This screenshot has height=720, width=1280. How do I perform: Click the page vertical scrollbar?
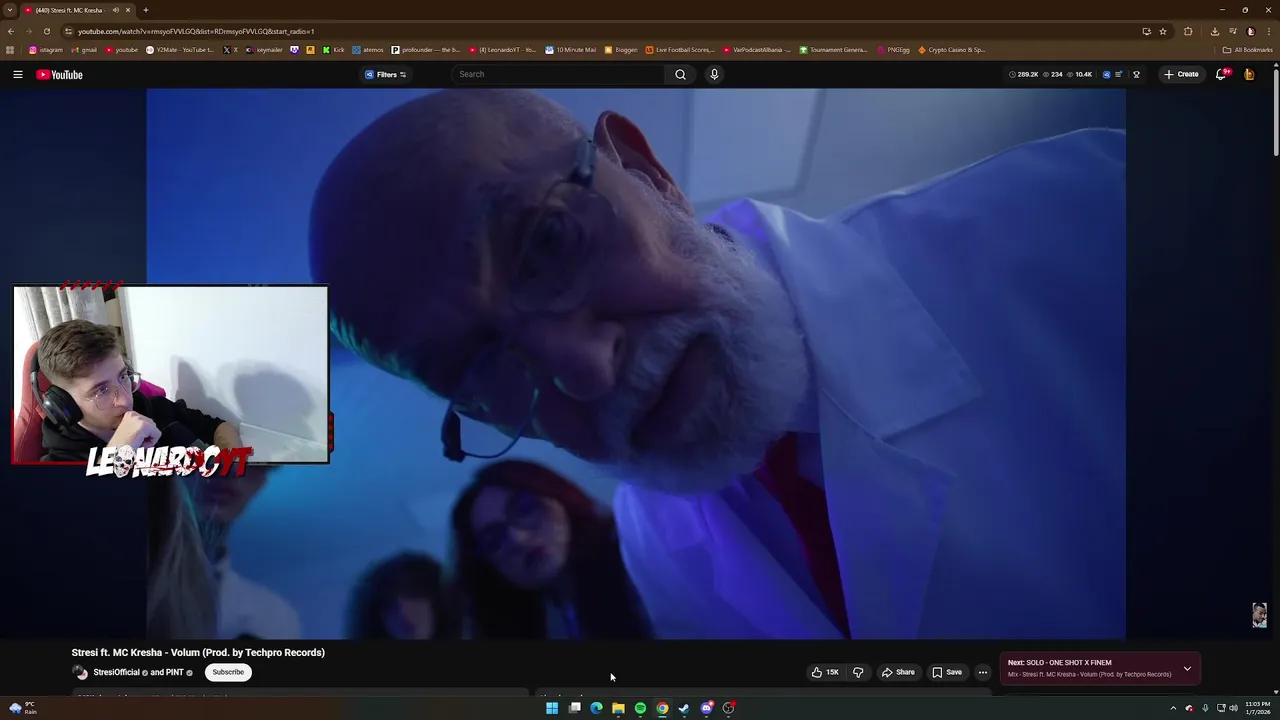(1276, 115)
